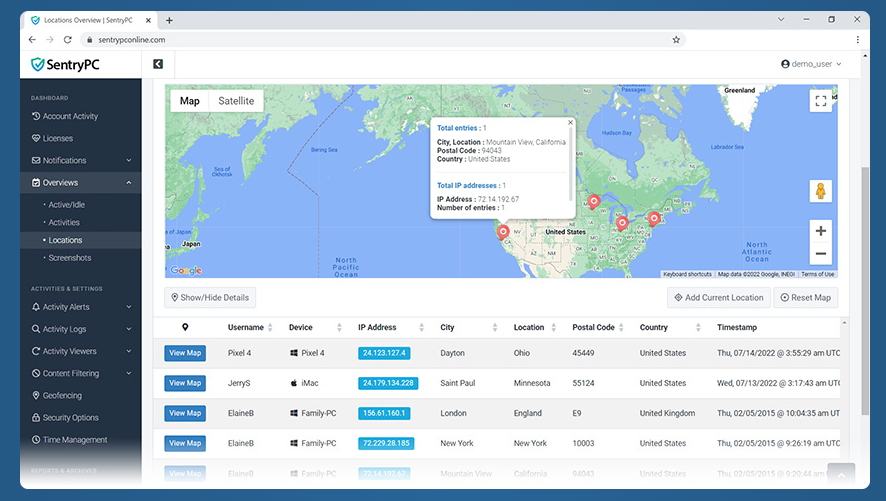Switch map to Satellite view
Viewport: 886px width, 501px height.
coord(236,101)
